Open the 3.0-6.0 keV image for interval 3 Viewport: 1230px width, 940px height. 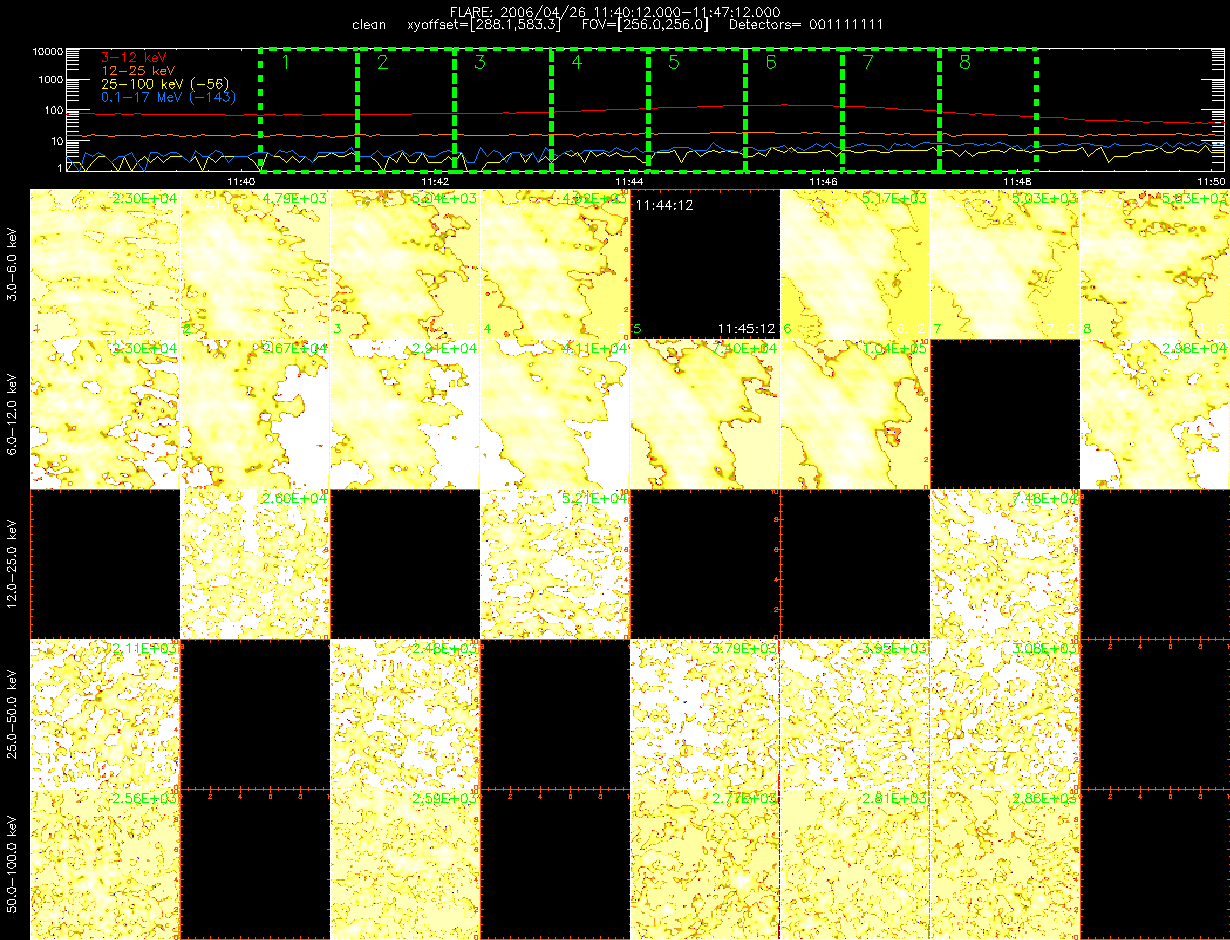(x=405, y=265)
